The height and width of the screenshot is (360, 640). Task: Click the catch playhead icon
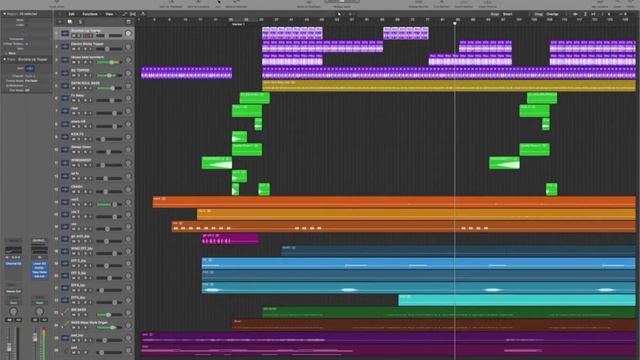tap(143, 14)
